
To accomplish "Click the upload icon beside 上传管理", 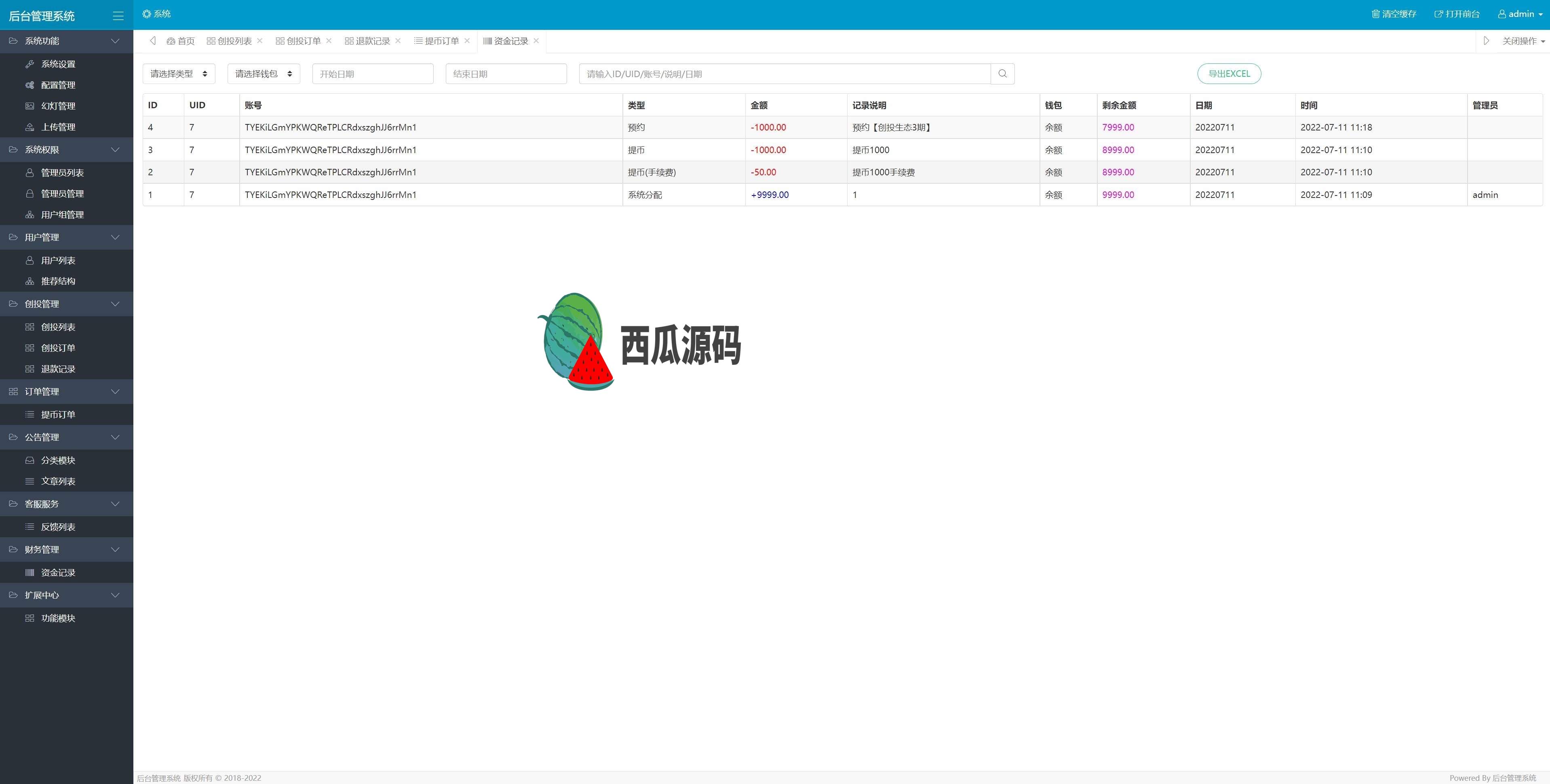I will pyautogui.click(x=30, y=127).
